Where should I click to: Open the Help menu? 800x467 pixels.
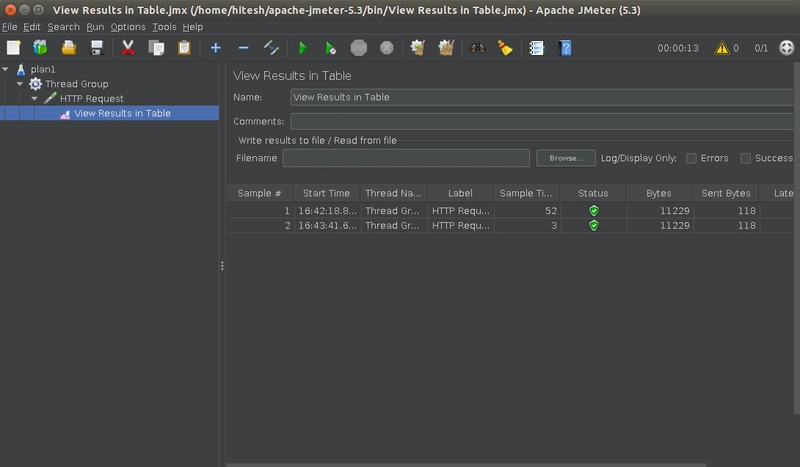pyautogui.click(x=192, y=27)
